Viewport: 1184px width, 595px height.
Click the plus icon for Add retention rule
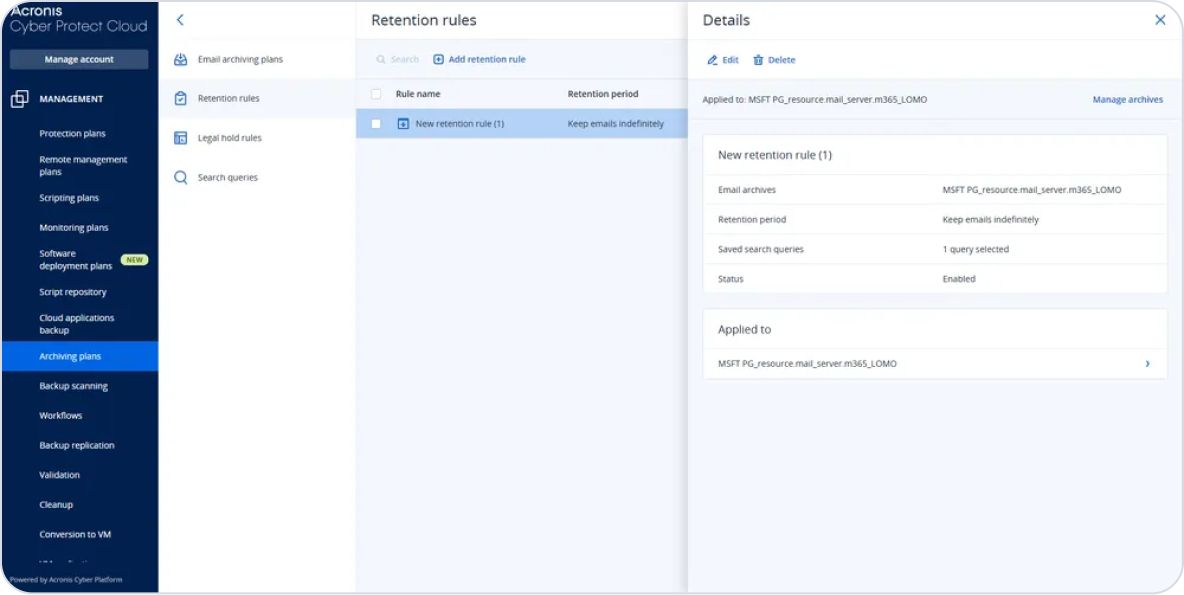[438, 60]
